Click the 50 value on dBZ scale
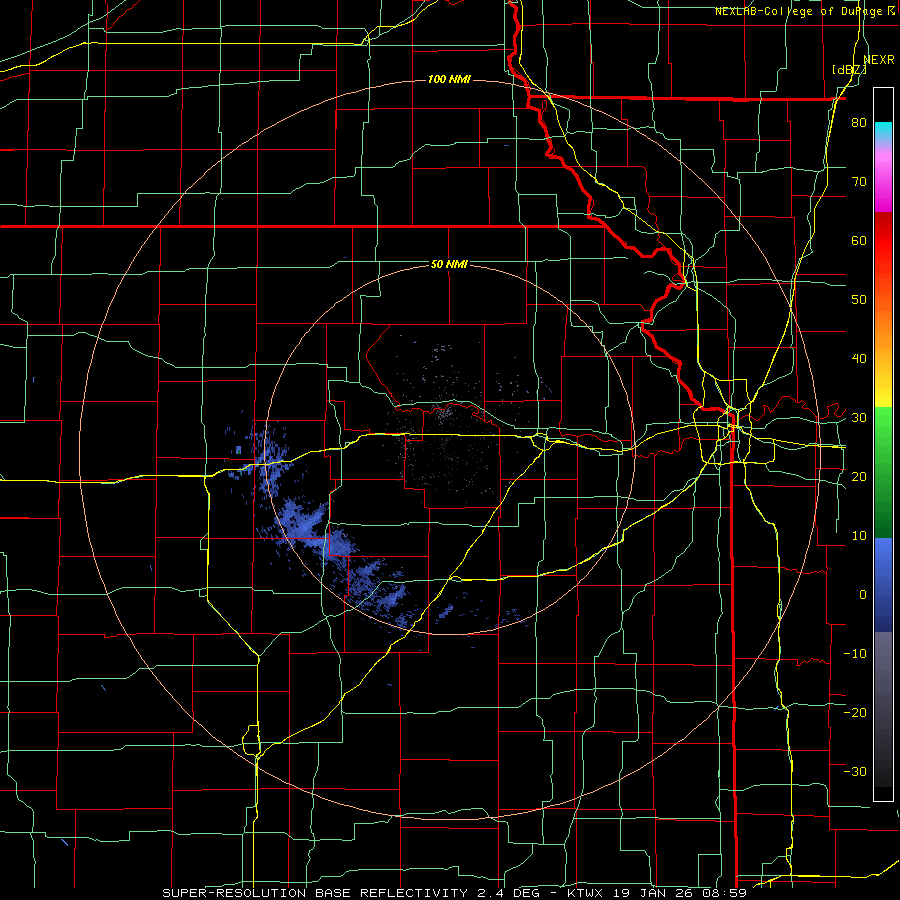The width and height of the screenshot is (900, 900). [x=859, y=300]
